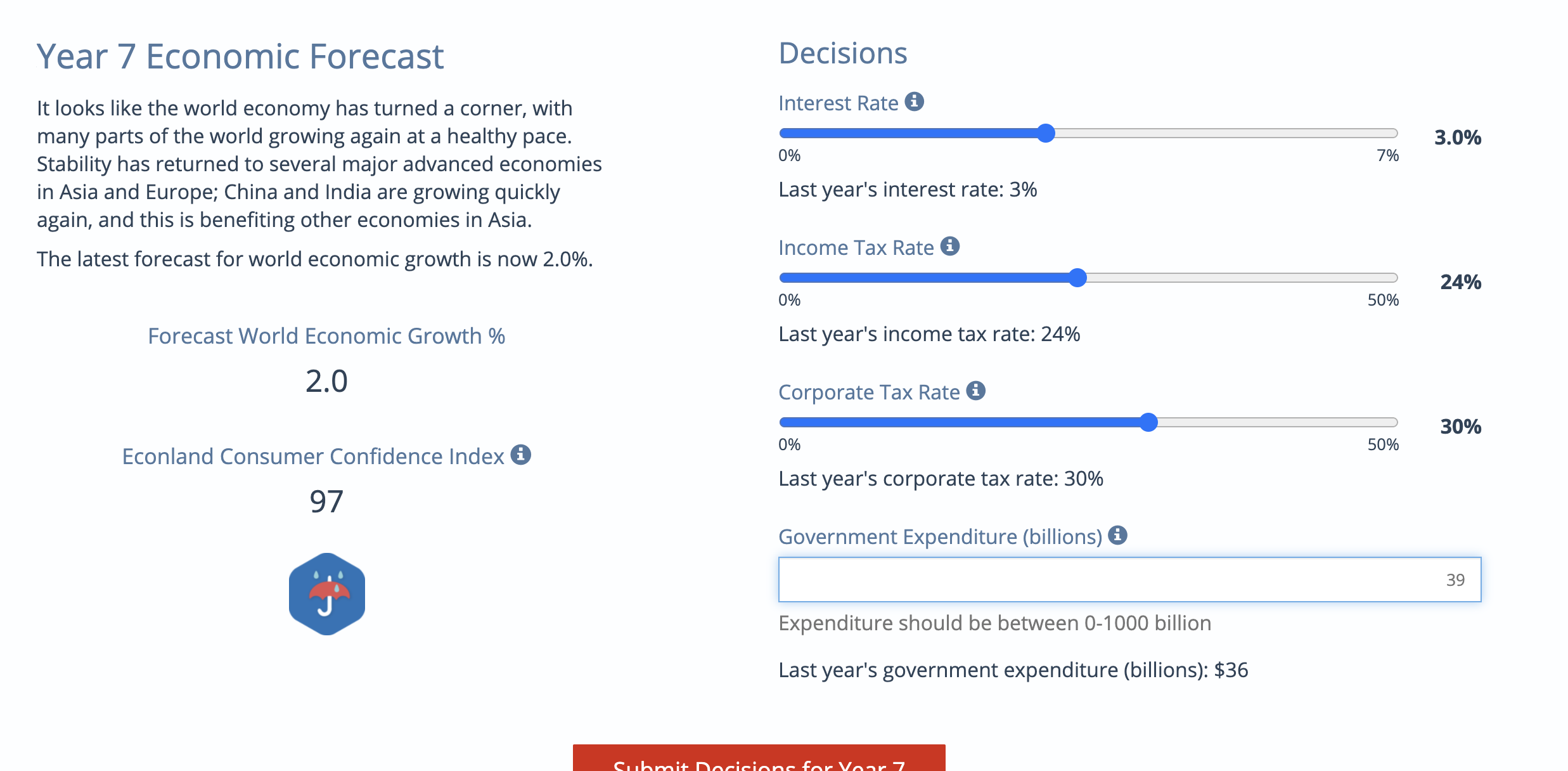Select the Decisions heading
The image size is (1568, 771).
pos(843,53)
